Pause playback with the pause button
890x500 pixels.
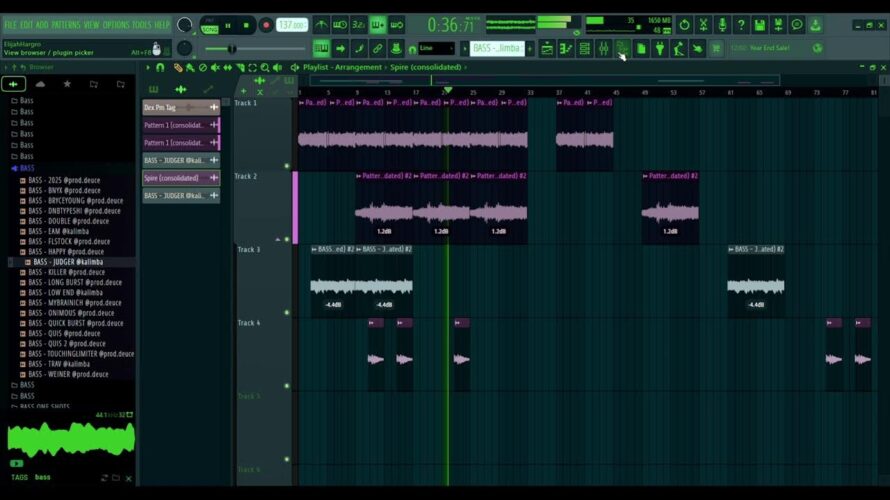[228, 25]
